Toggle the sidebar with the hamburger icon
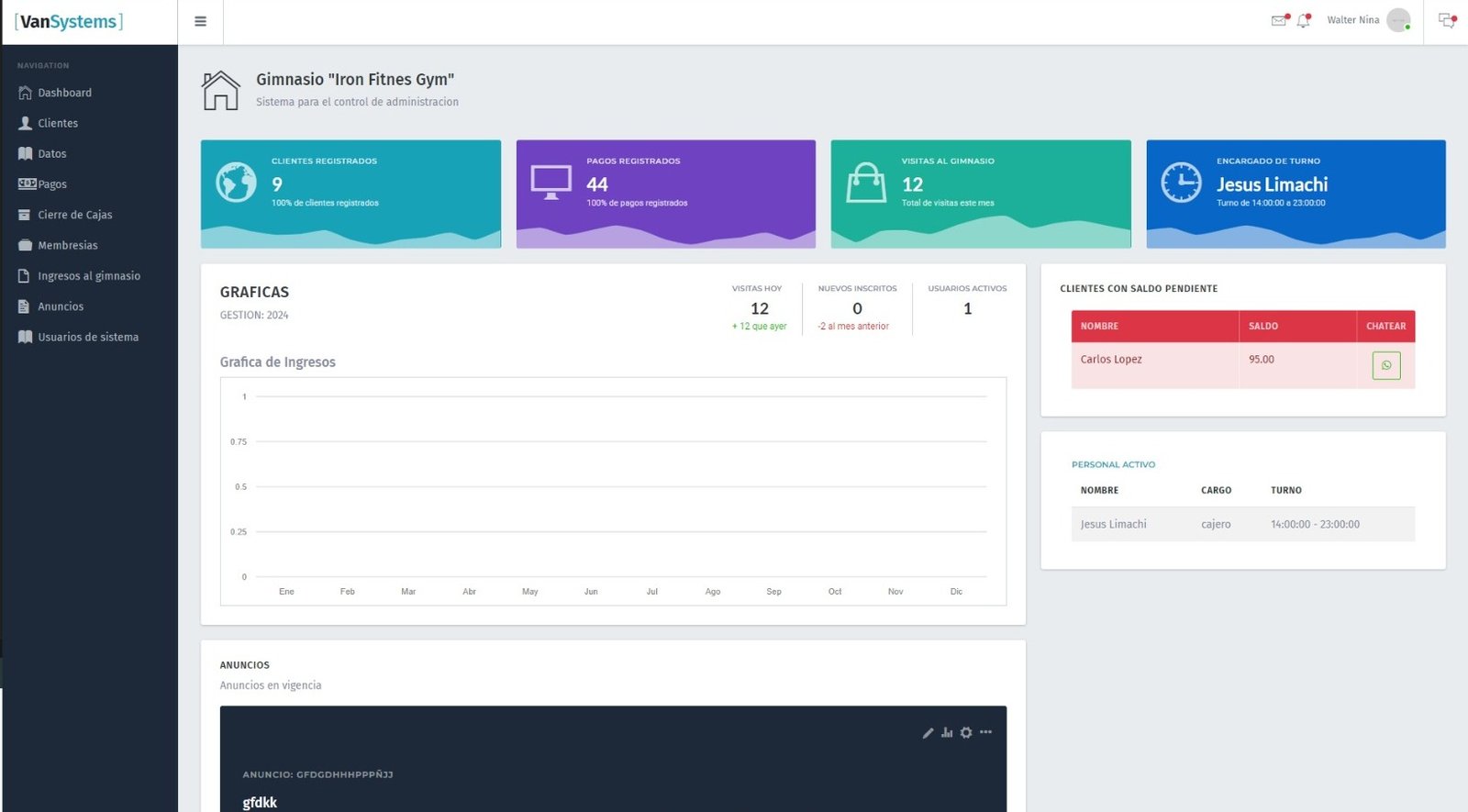This screenshot has height=812, width=1468. tap(200, 22)
